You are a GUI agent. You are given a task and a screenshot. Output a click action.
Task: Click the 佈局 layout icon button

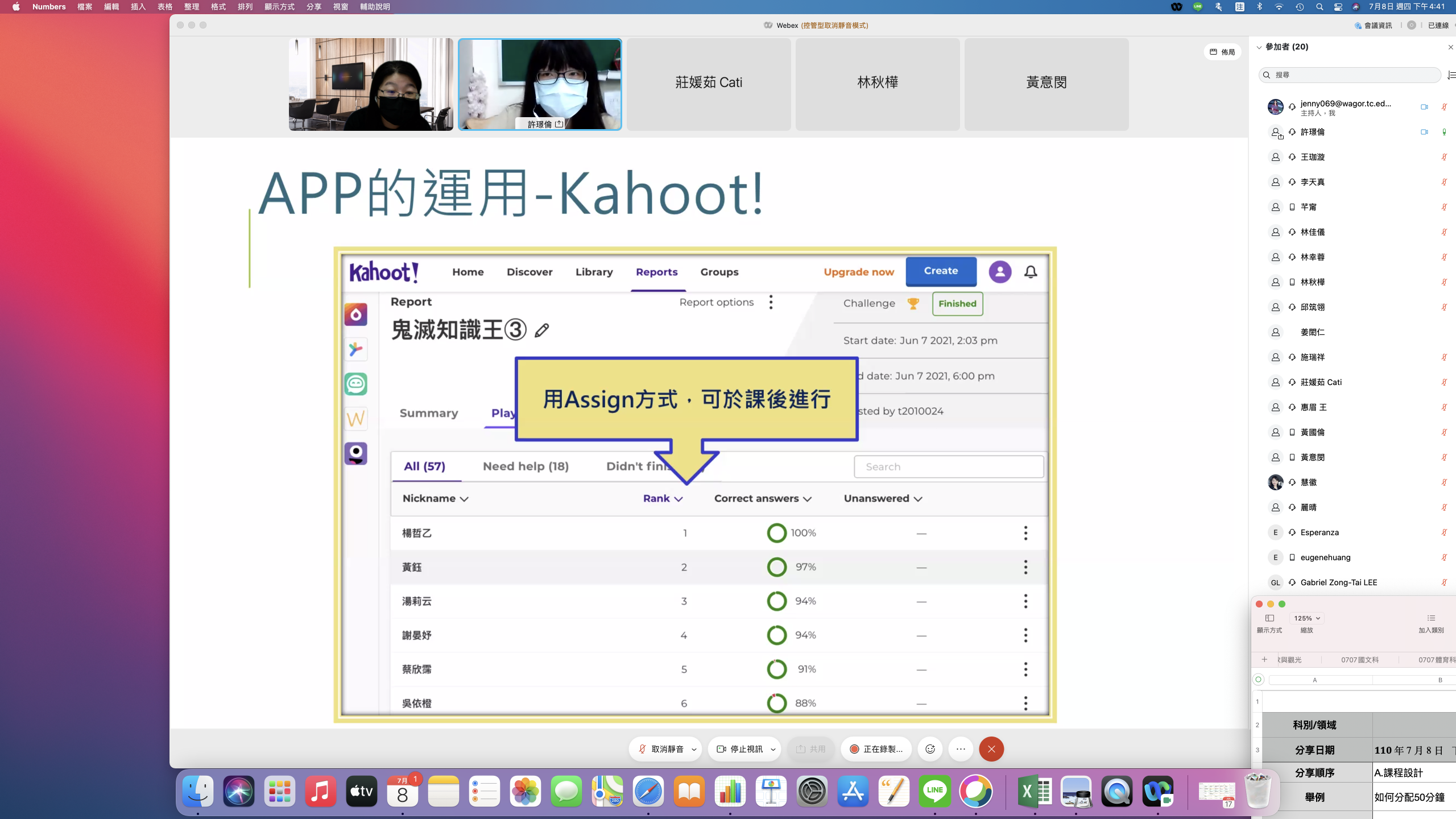coord(1222,52)
